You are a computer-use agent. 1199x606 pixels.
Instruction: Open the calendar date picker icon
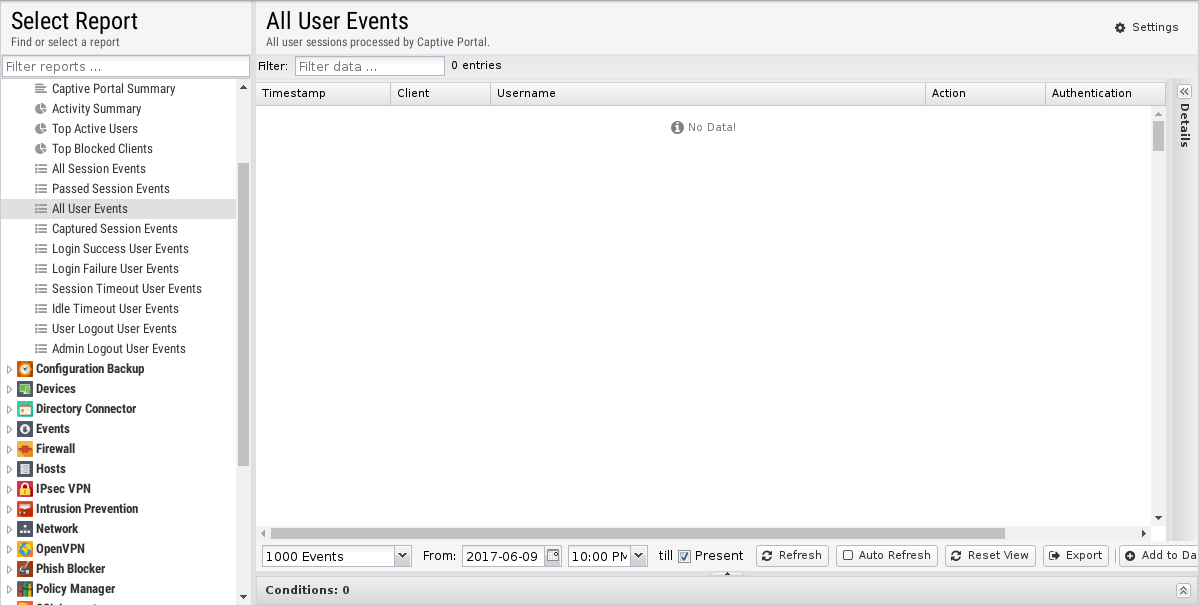(x=553, y=556)
